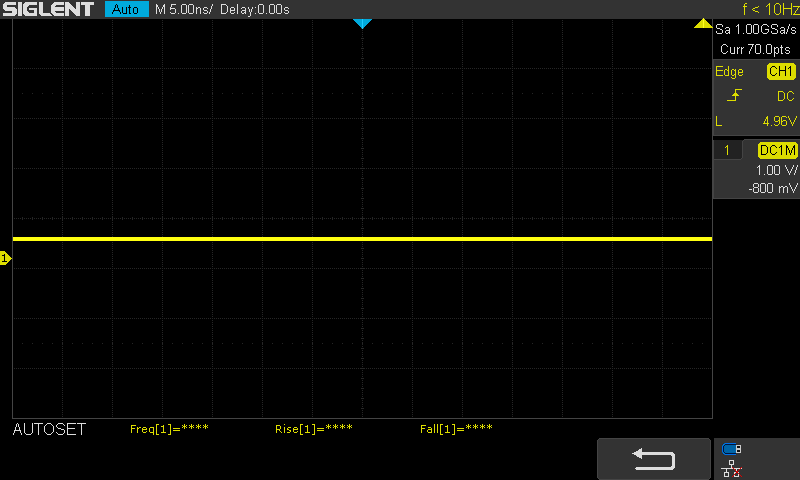
Task: Click the return arrow button
Action: pos(654,459)
